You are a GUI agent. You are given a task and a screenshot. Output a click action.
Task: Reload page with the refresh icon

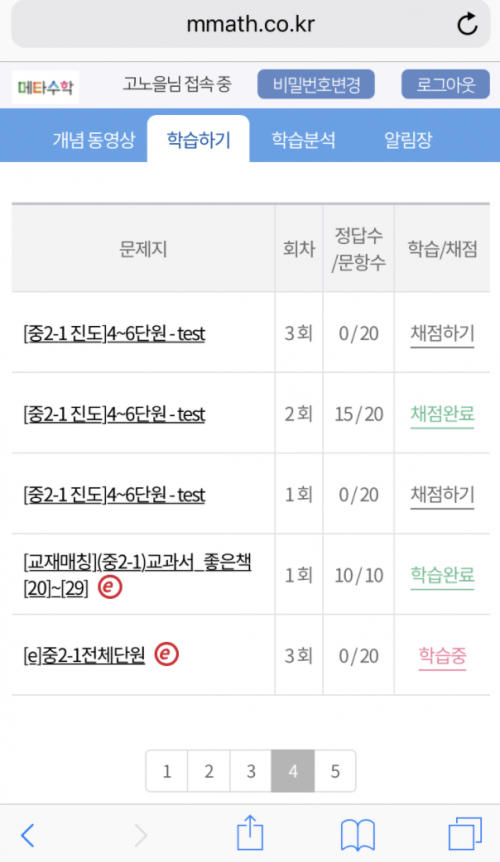pyautogui.click(x=468, y=24)
